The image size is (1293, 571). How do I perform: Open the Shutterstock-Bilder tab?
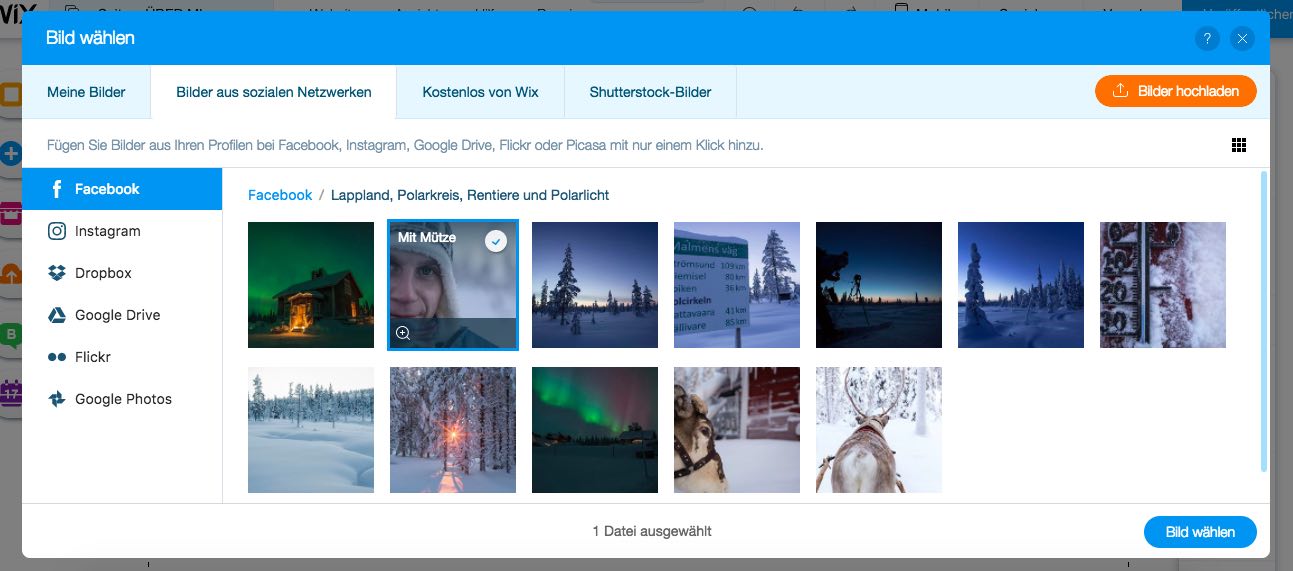click(651, 92)
